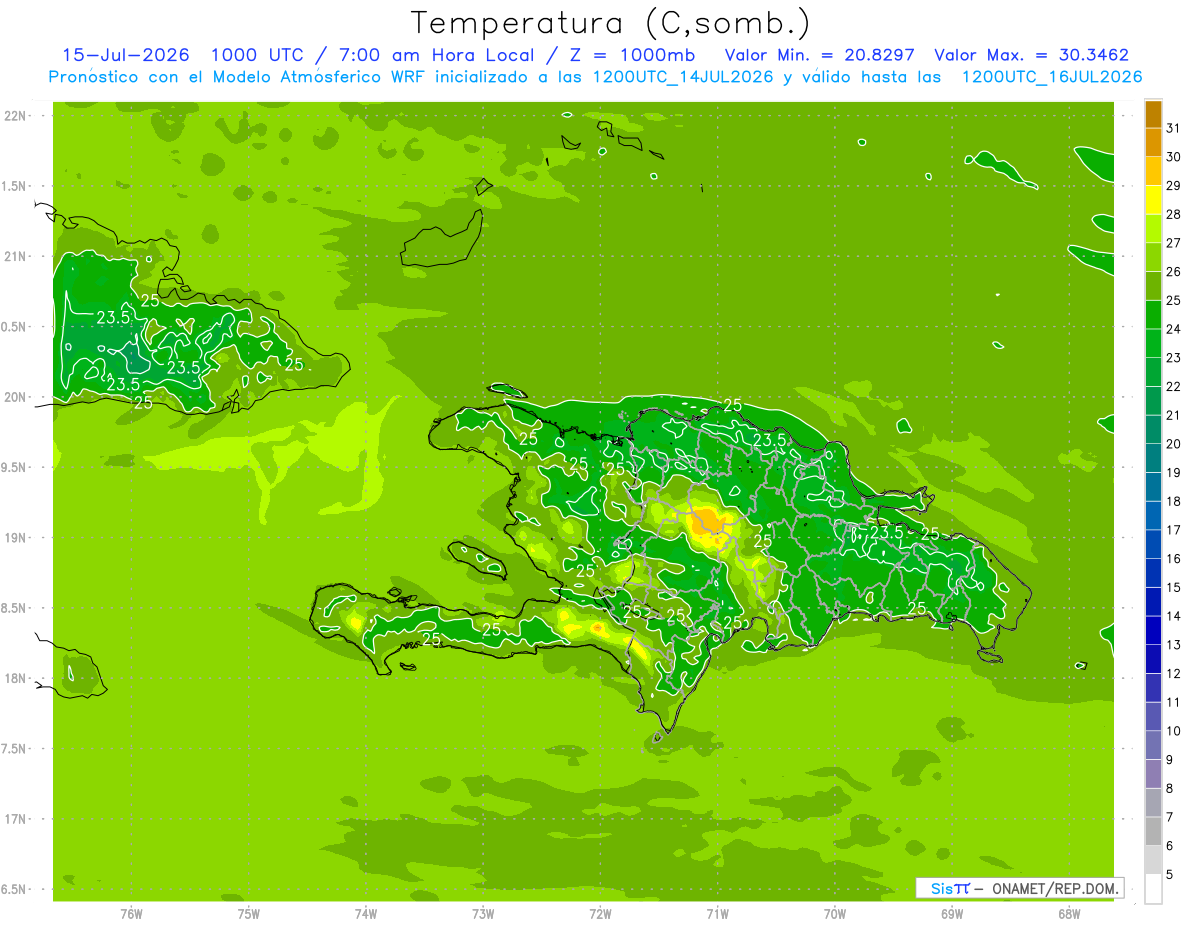
Task: Pick the teal legend swatch between 19 and 20
Action: click(1153, 459)
